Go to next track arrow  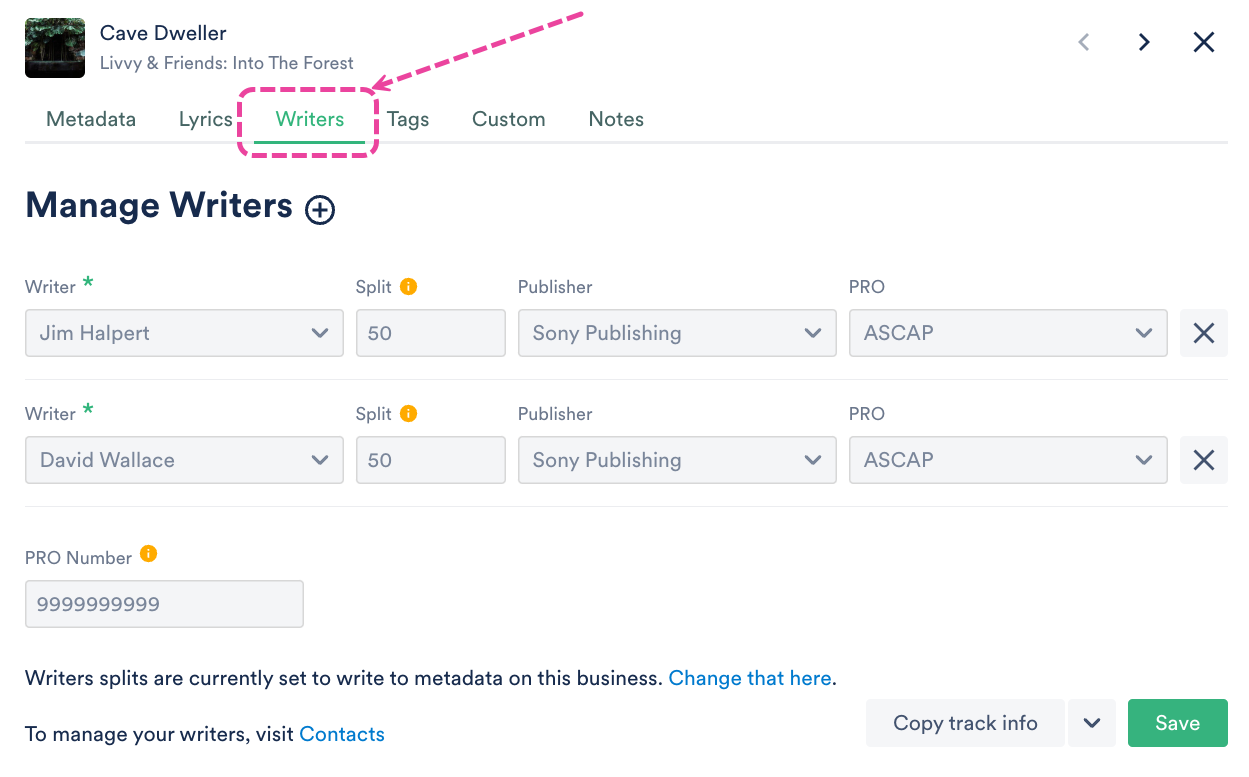(x=1144, y=42)
